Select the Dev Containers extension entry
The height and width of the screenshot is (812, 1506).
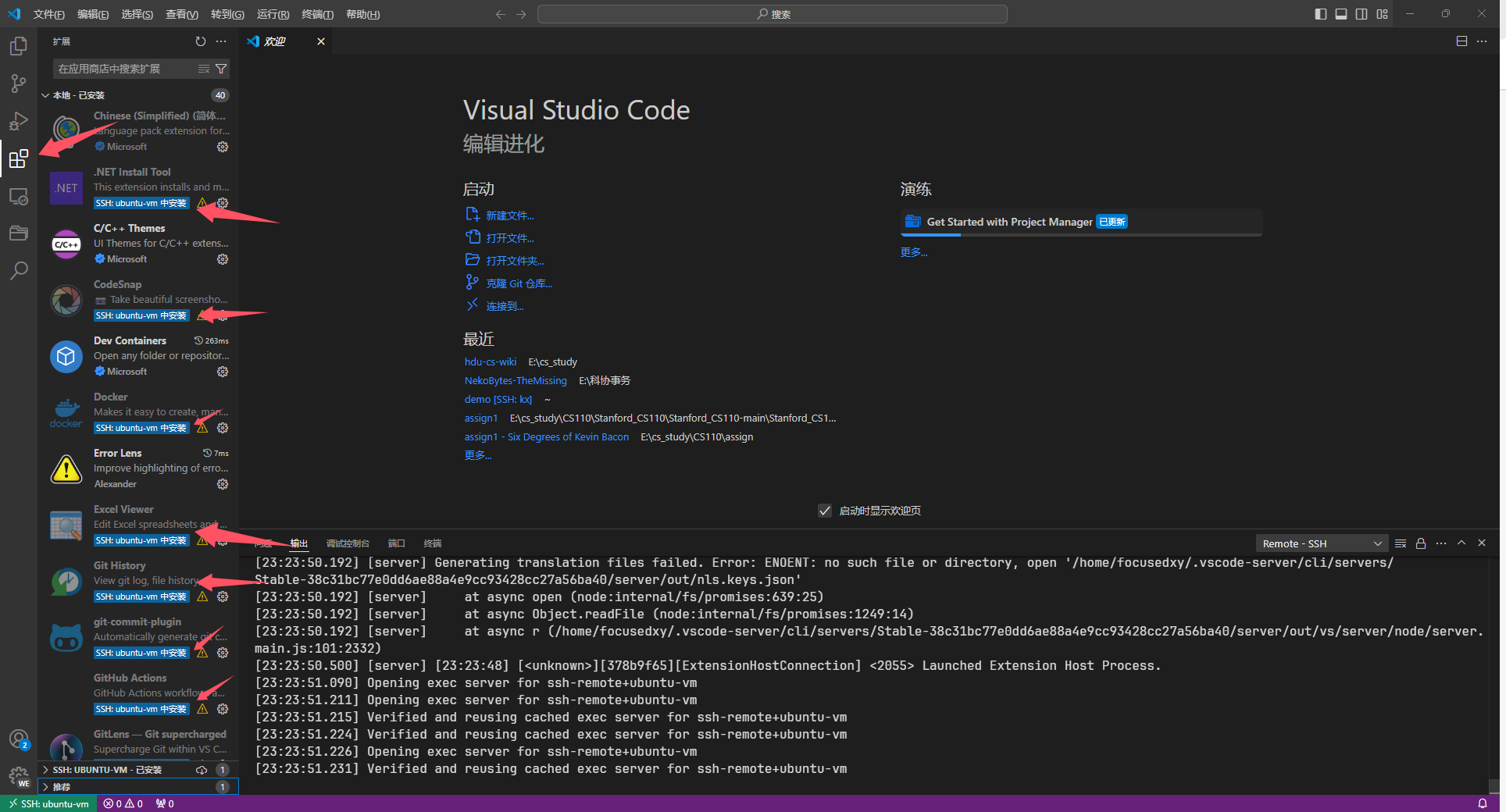click(x=138, y=356)
